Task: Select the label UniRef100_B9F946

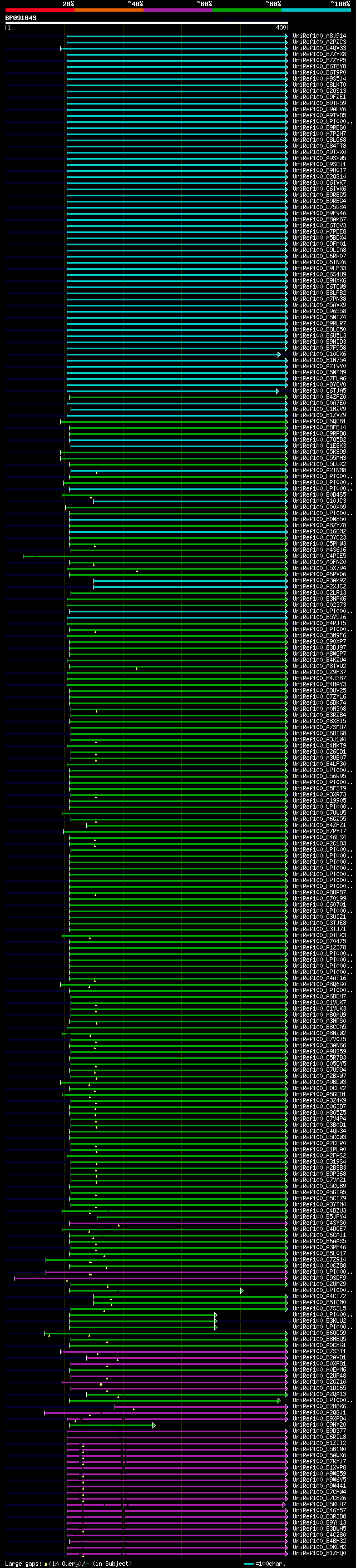Action: point(319,213)
